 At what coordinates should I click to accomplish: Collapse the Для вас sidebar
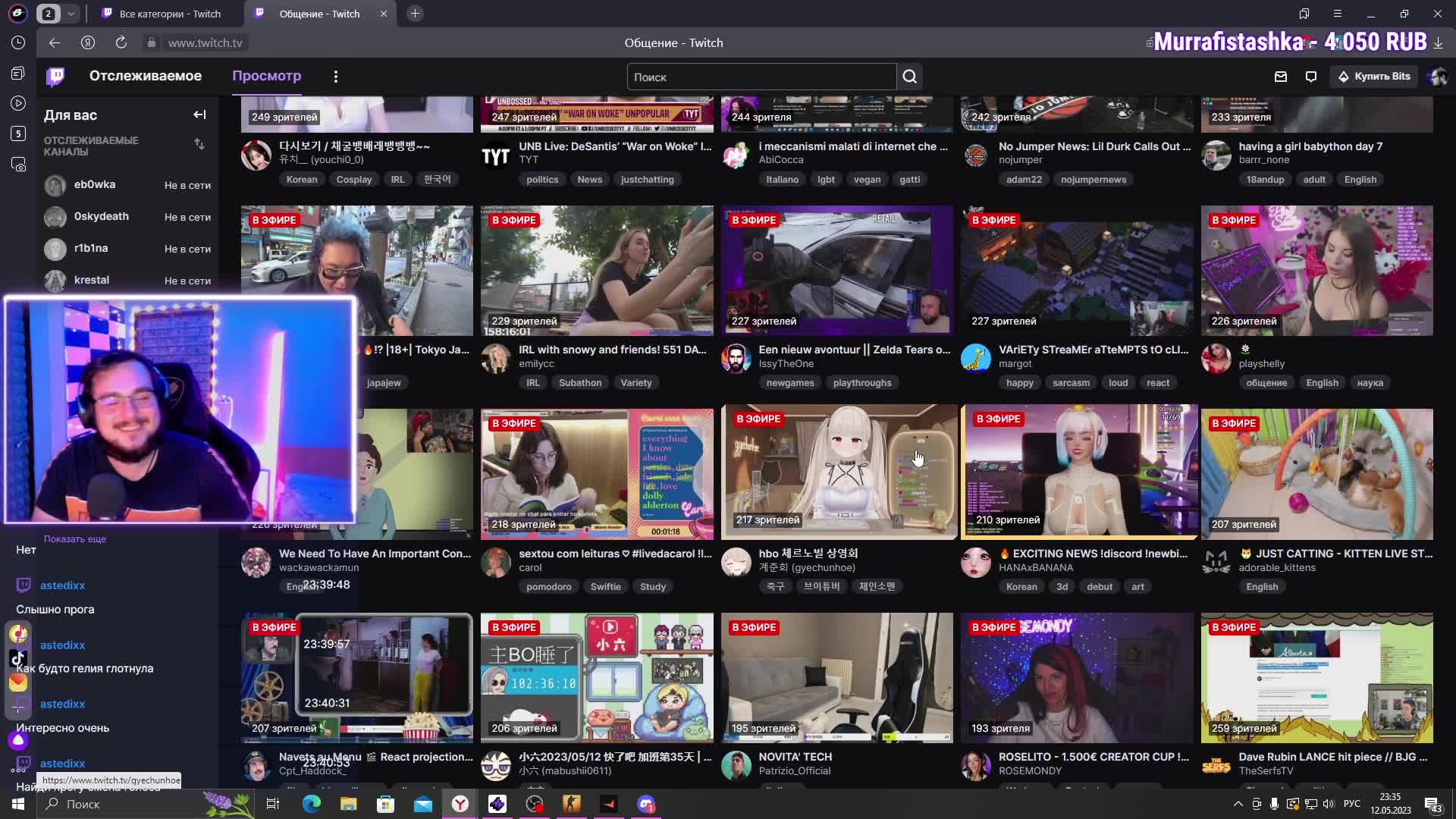(x=199, y=115)
